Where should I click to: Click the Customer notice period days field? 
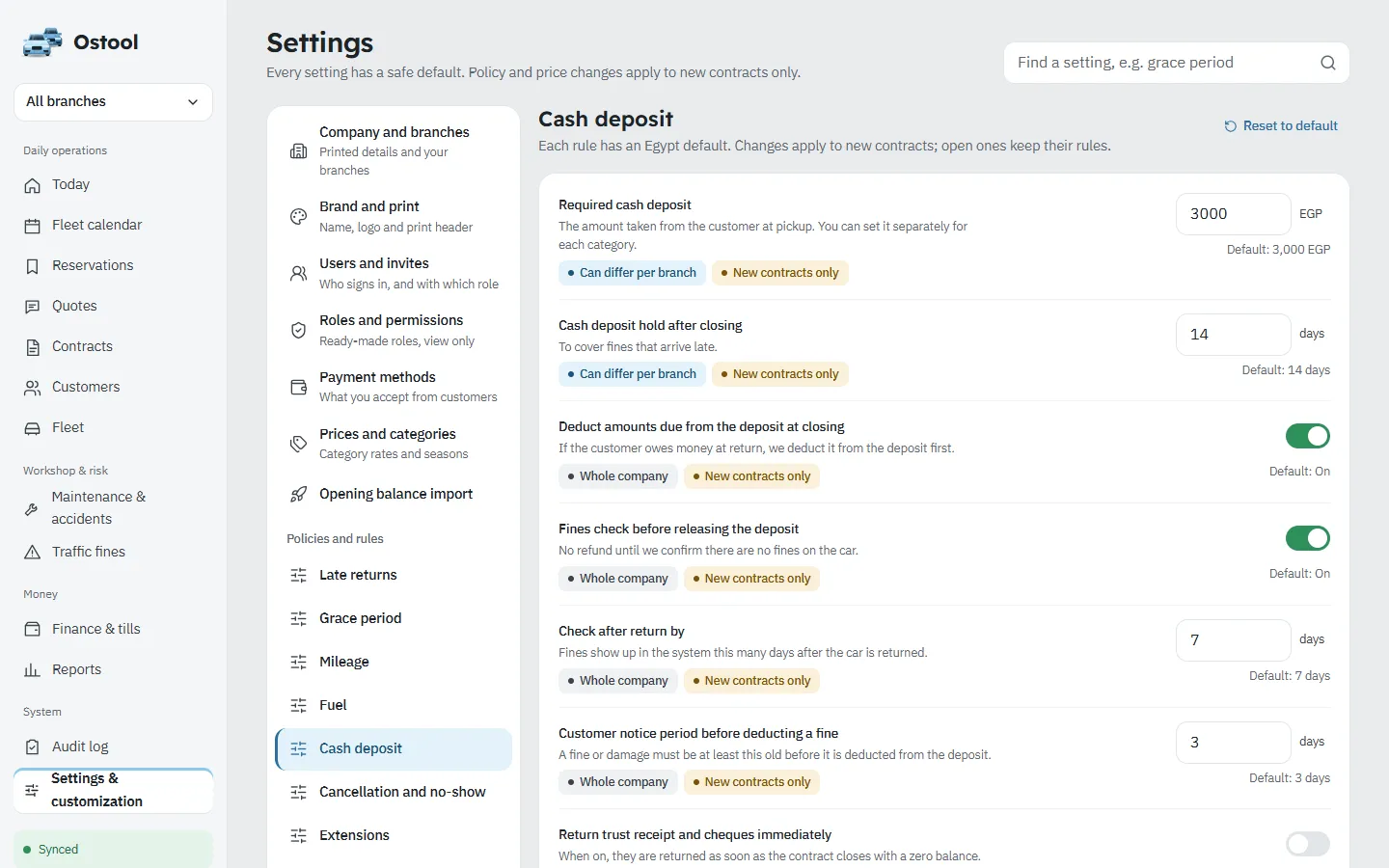click(1233, 743)
